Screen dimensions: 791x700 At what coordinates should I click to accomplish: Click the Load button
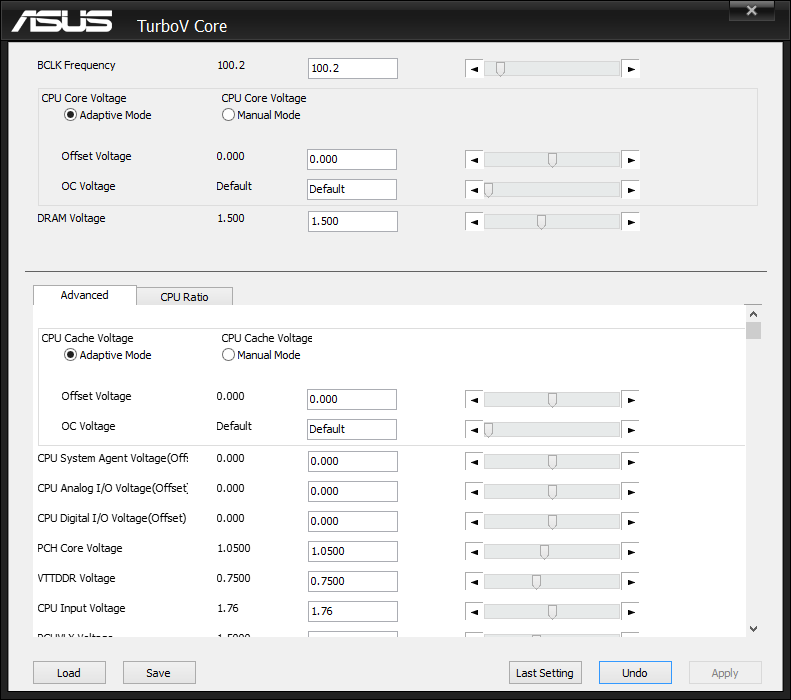(x=68, y=673)
